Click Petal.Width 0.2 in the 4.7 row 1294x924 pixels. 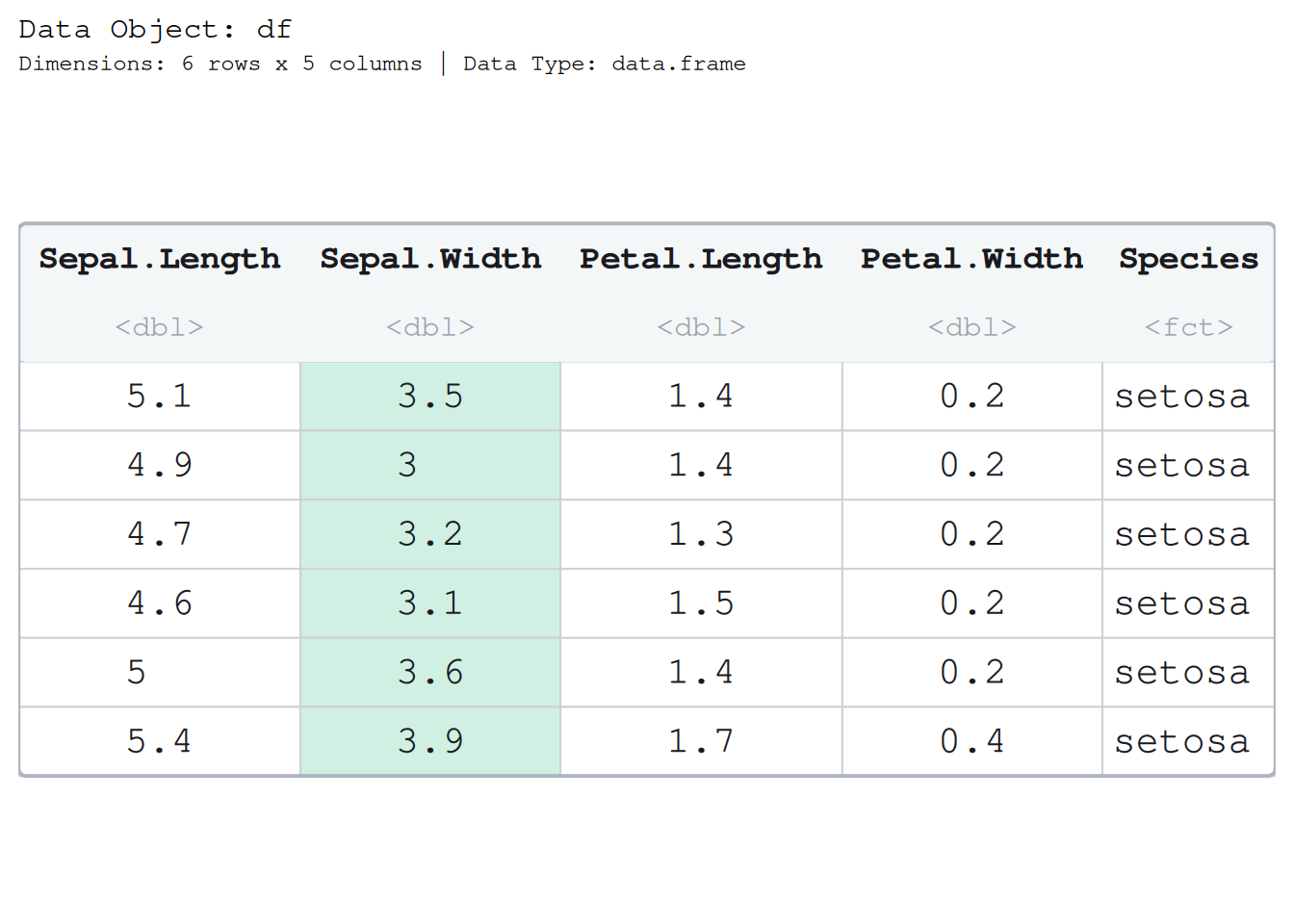[971, 534]
